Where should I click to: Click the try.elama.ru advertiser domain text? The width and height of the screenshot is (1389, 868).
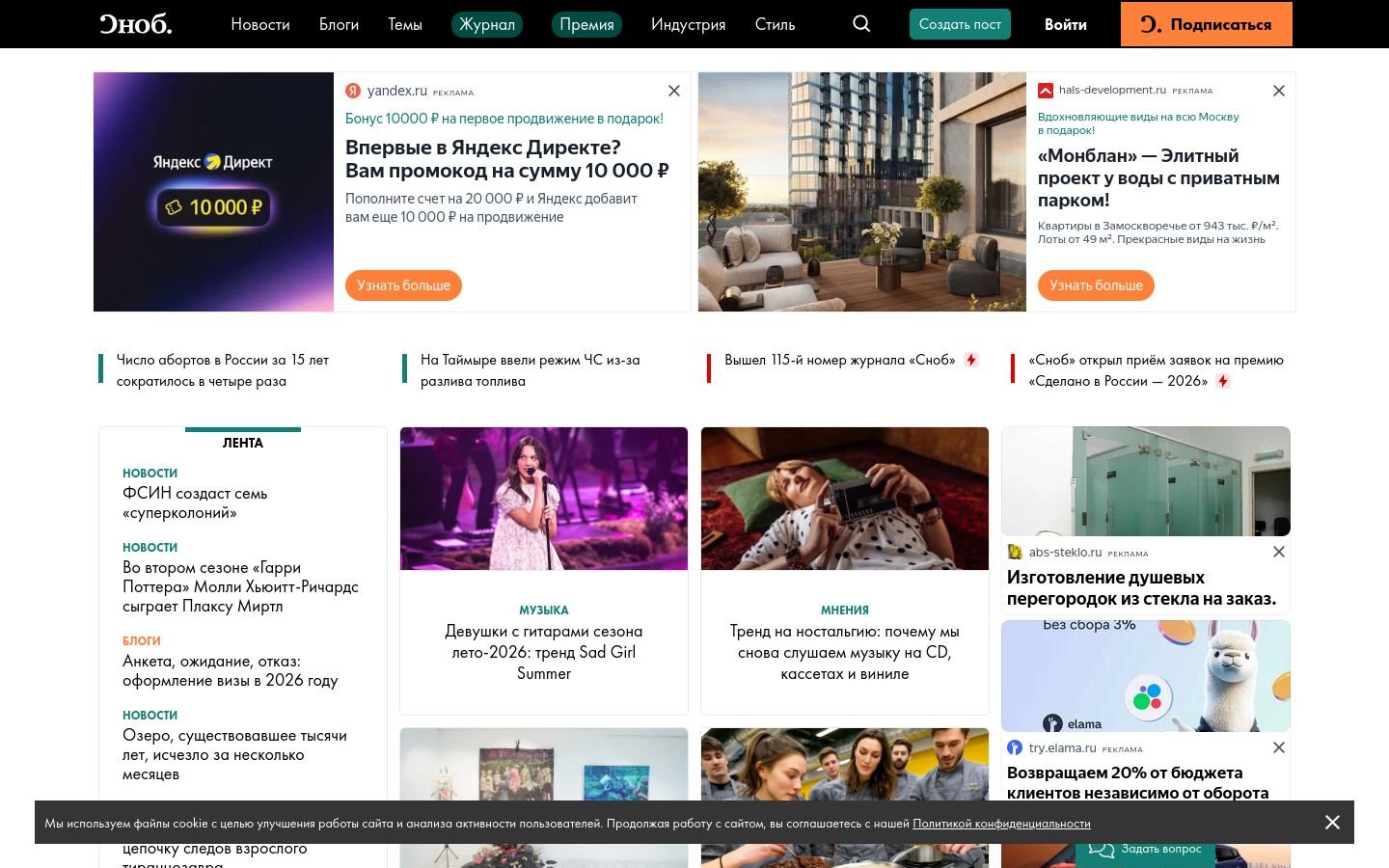[x=1062, y=748]
